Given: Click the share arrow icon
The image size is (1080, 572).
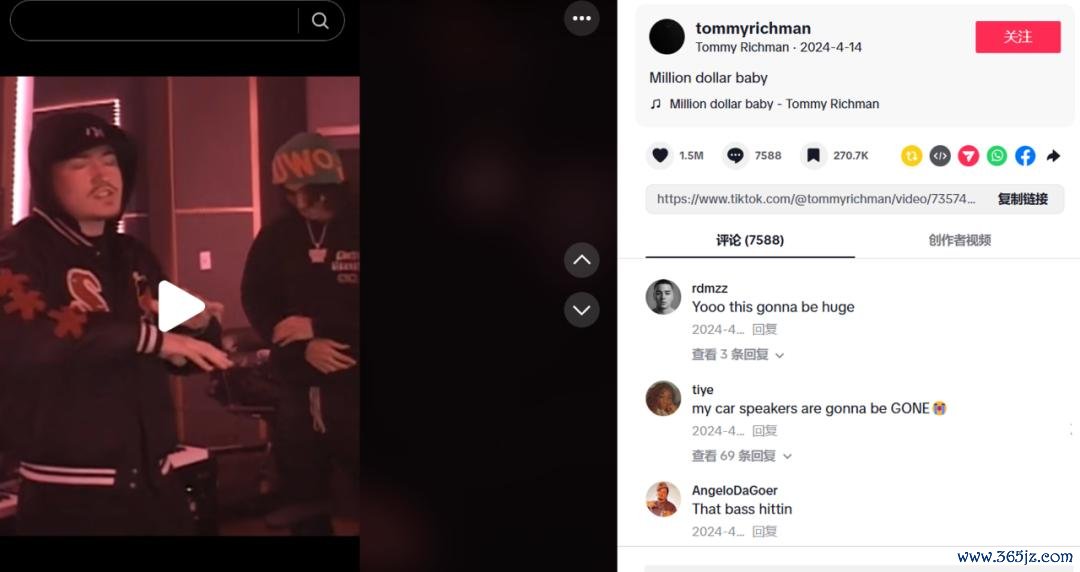Looking at the screenshot, I should 1053,156.
